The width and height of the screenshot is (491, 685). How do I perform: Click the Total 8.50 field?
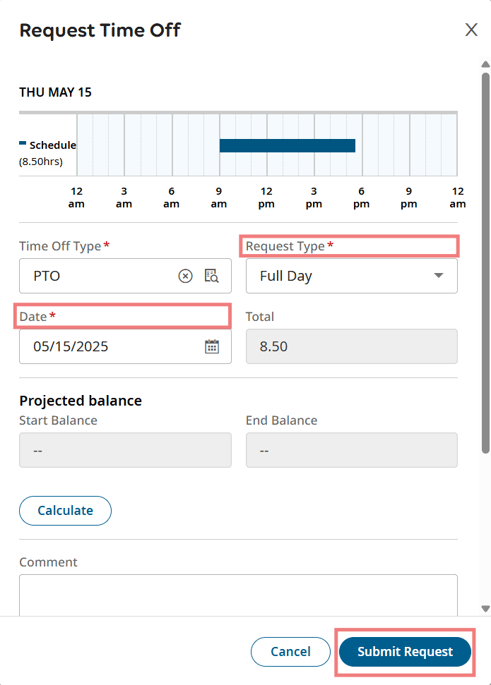[x=352, y=346]
